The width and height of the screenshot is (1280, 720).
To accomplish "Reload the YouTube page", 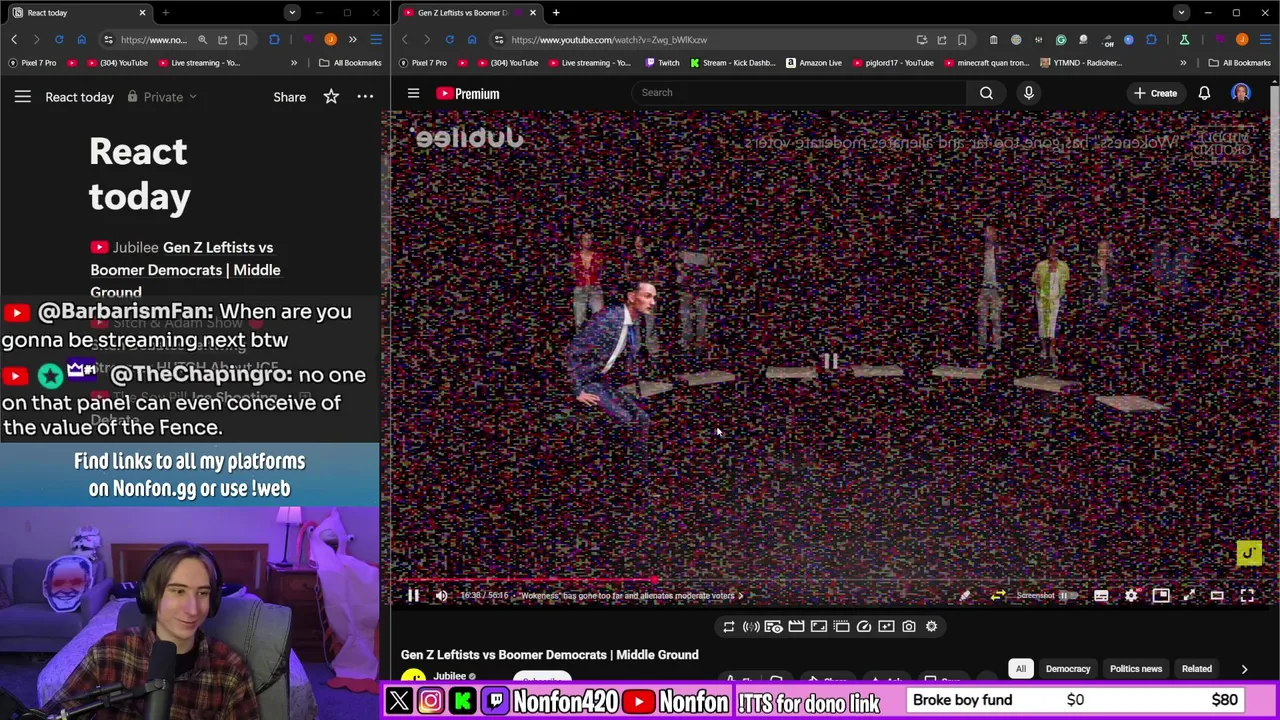I will click(x=449, y=40).
